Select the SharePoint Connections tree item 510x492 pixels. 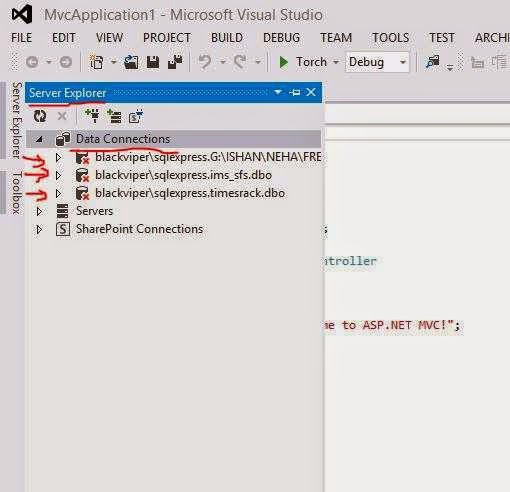139,229
